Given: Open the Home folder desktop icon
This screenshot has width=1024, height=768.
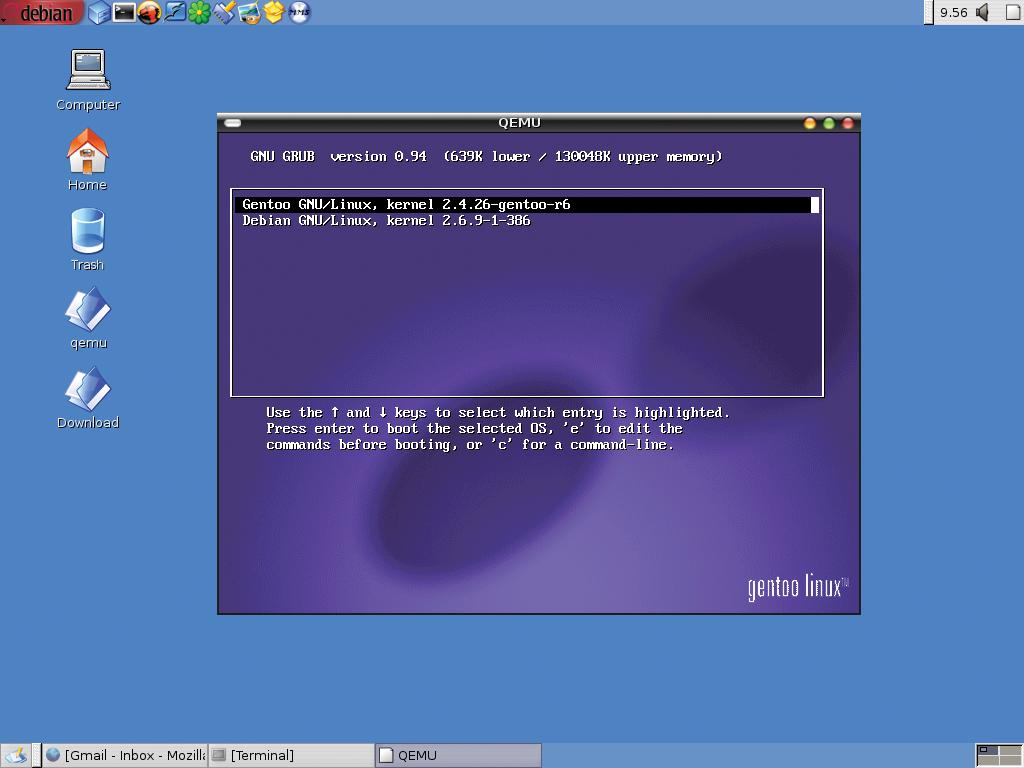Looking at the screenshot, I should tap(88, 159).
